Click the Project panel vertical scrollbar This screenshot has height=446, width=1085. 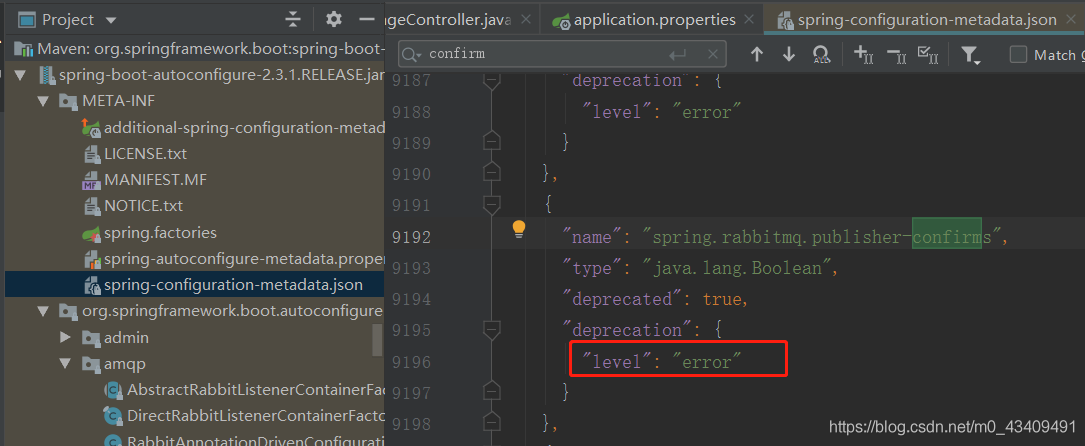pyautogui.click(x=377, y=339)
